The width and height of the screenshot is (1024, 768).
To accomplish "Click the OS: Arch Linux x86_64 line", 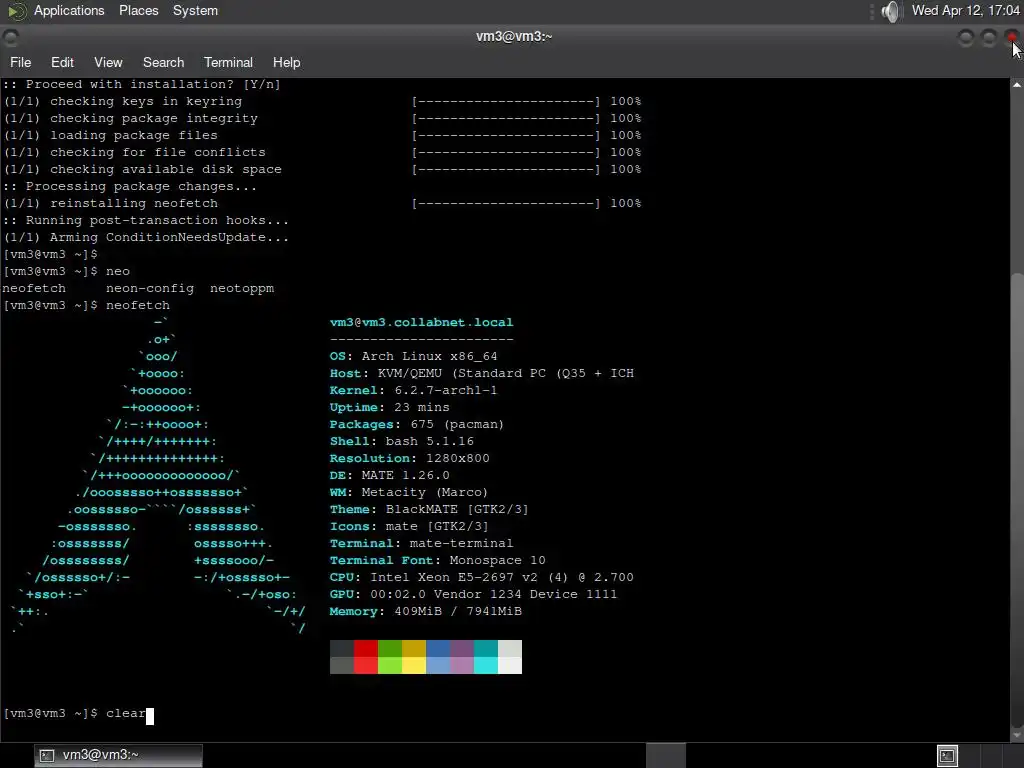I will (413, 357).
